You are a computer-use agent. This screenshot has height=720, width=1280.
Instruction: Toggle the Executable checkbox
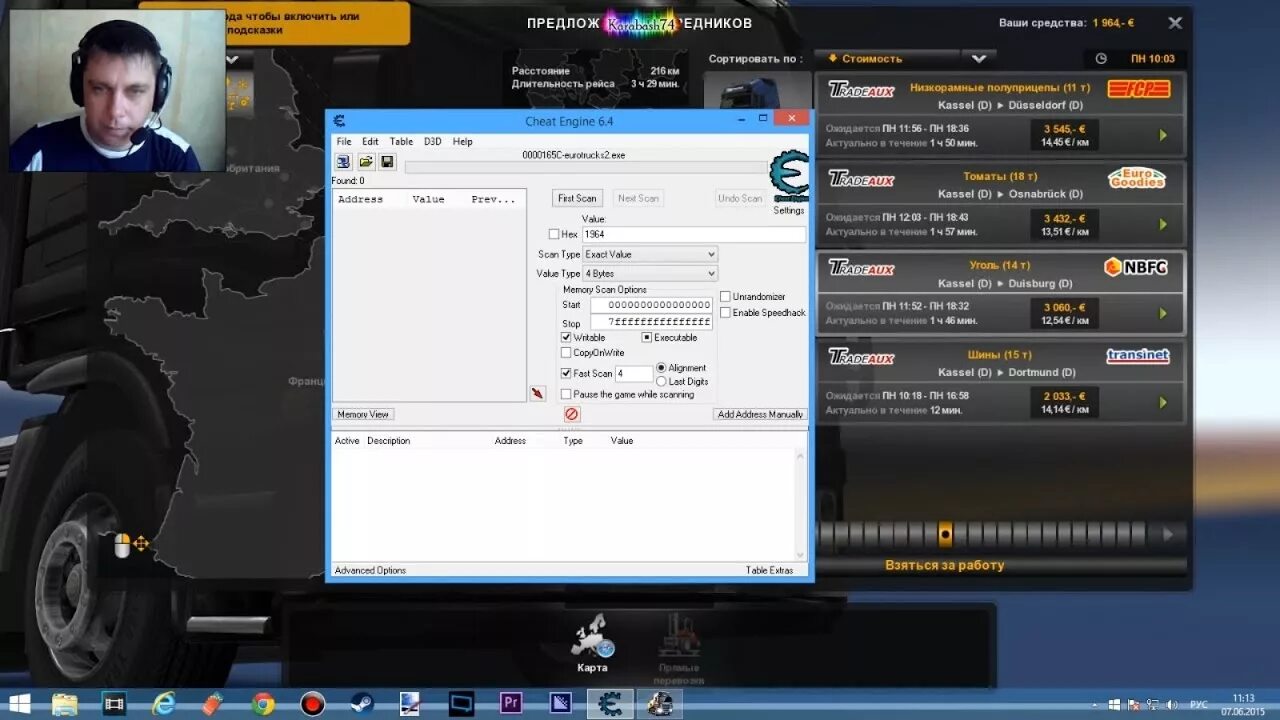point(647,337)
